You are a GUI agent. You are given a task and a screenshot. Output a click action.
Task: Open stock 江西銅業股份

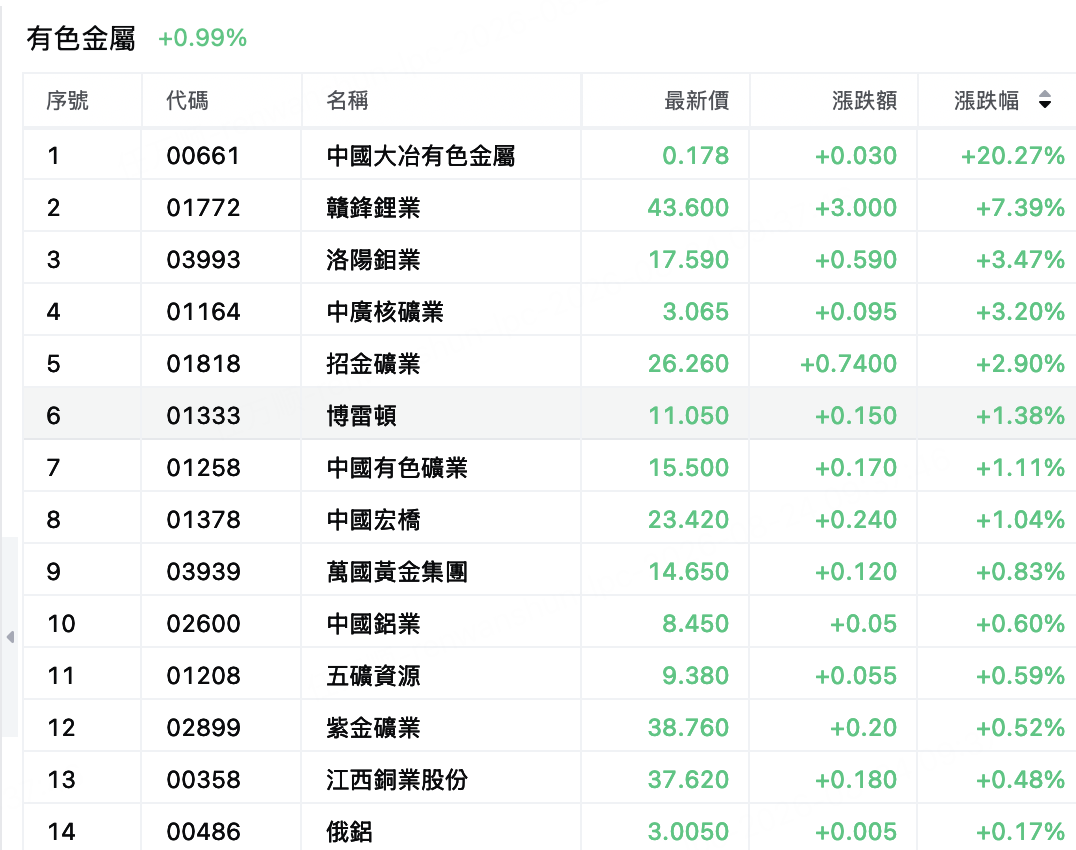click(x=397, y=780)
